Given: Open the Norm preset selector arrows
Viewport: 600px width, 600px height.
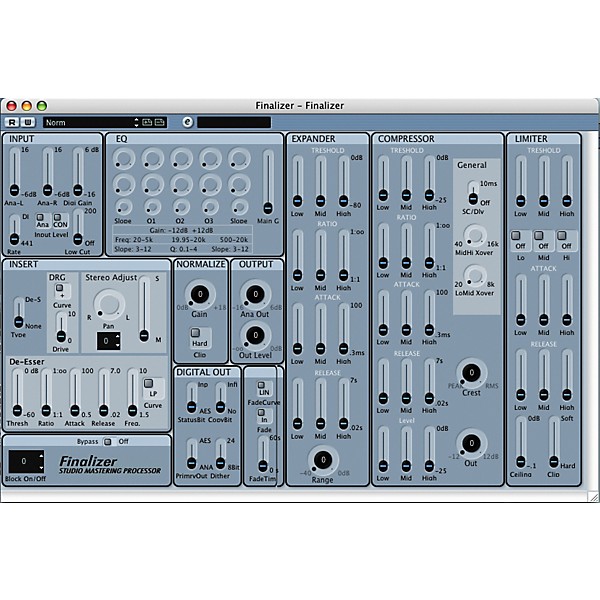Looking at the screenshot, I should tap(136, 122).
